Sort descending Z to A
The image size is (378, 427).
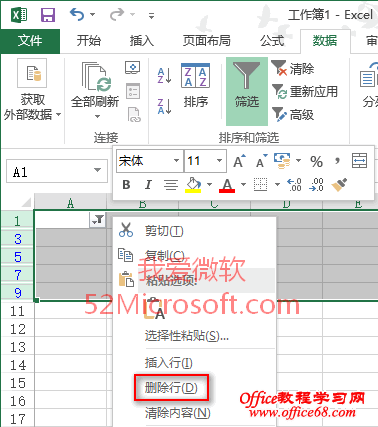164,107
